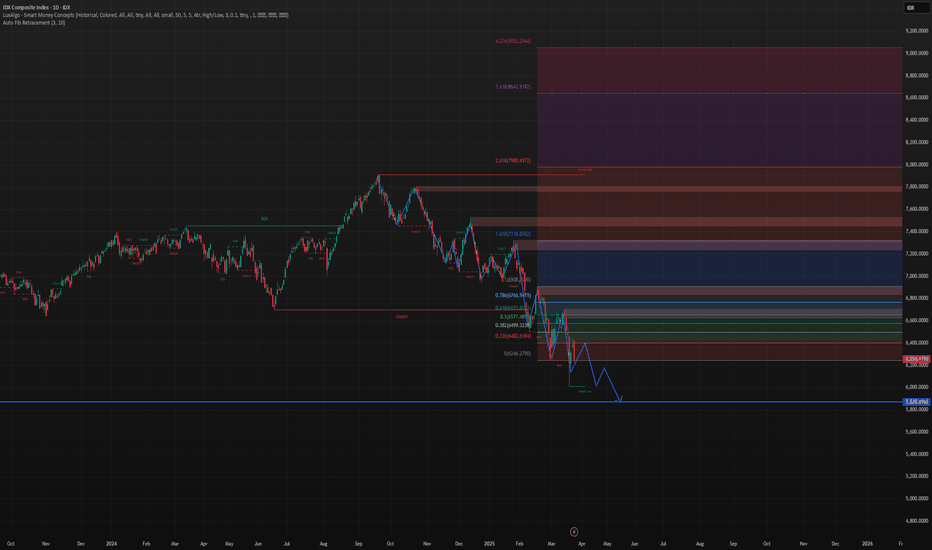Screen dimensions: 932x550
Task: Click the 4,800.0000 price axis label
Action: pyautogui.click(x=917, y=521)
